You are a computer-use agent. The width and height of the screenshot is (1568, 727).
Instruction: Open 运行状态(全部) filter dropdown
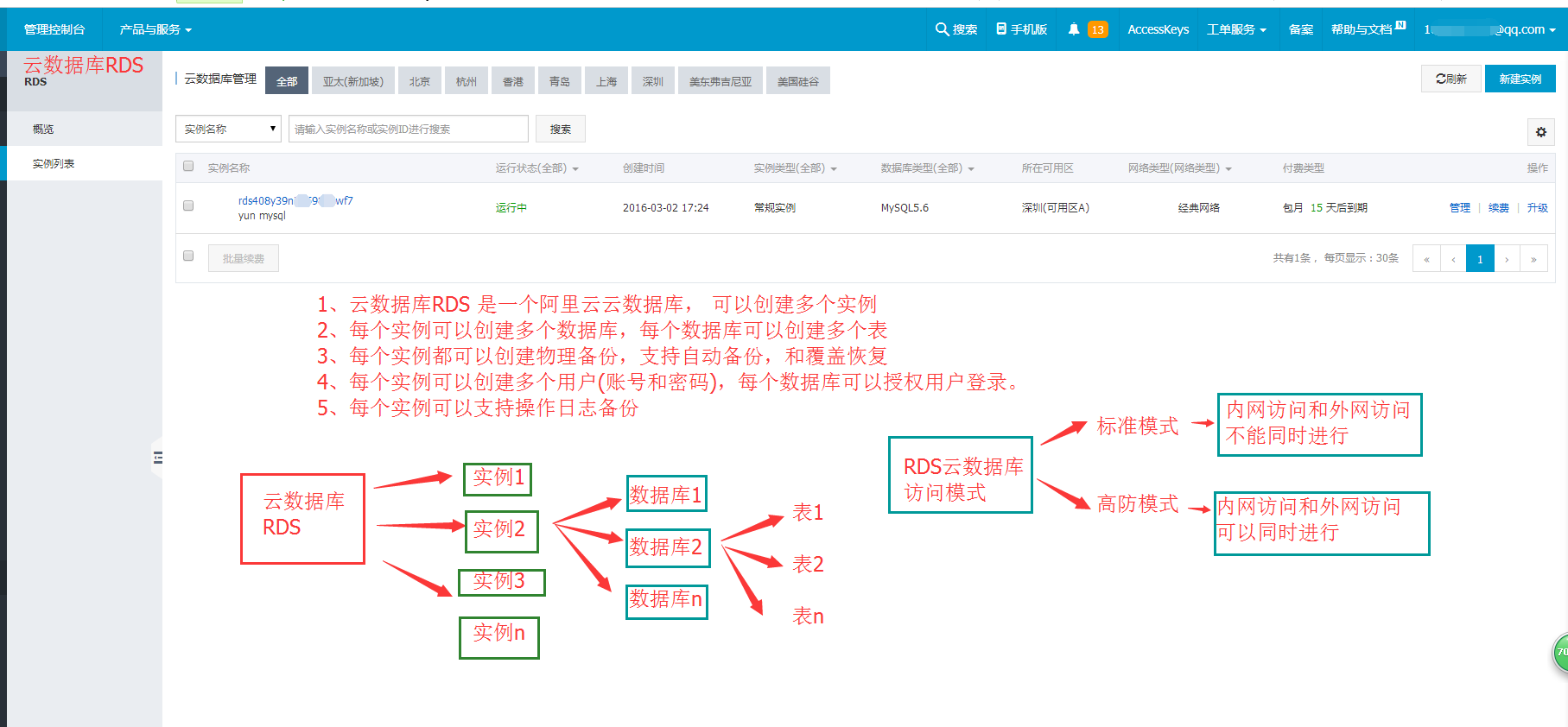(x=537, y=168)
